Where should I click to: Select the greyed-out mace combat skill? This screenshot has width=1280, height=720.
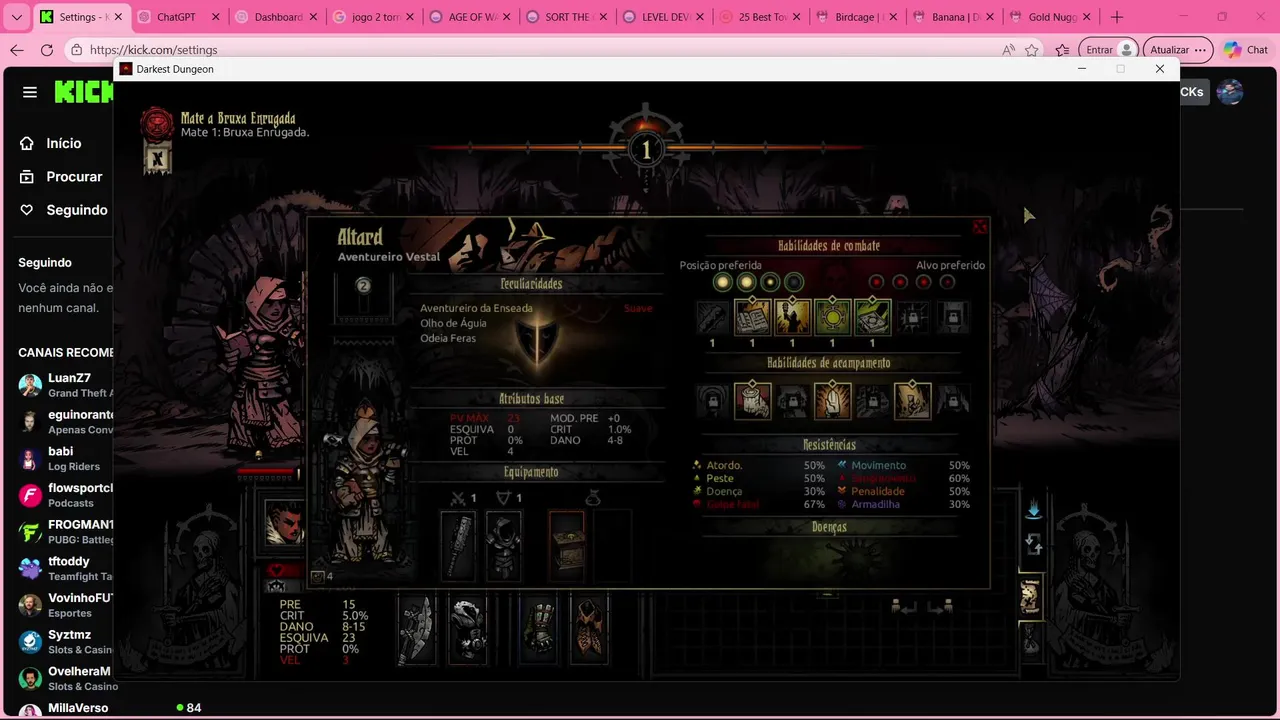[x=712, y=318]
